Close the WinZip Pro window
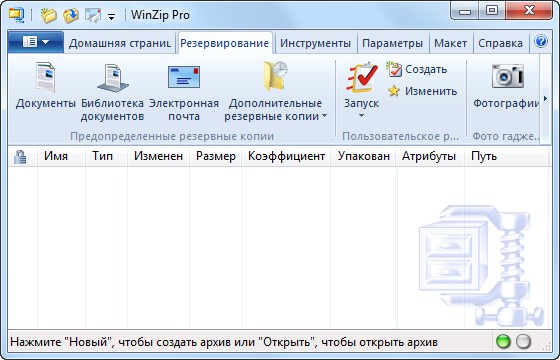Image resolution: width=560 pixels, height=360 pixels. [529, 11]
